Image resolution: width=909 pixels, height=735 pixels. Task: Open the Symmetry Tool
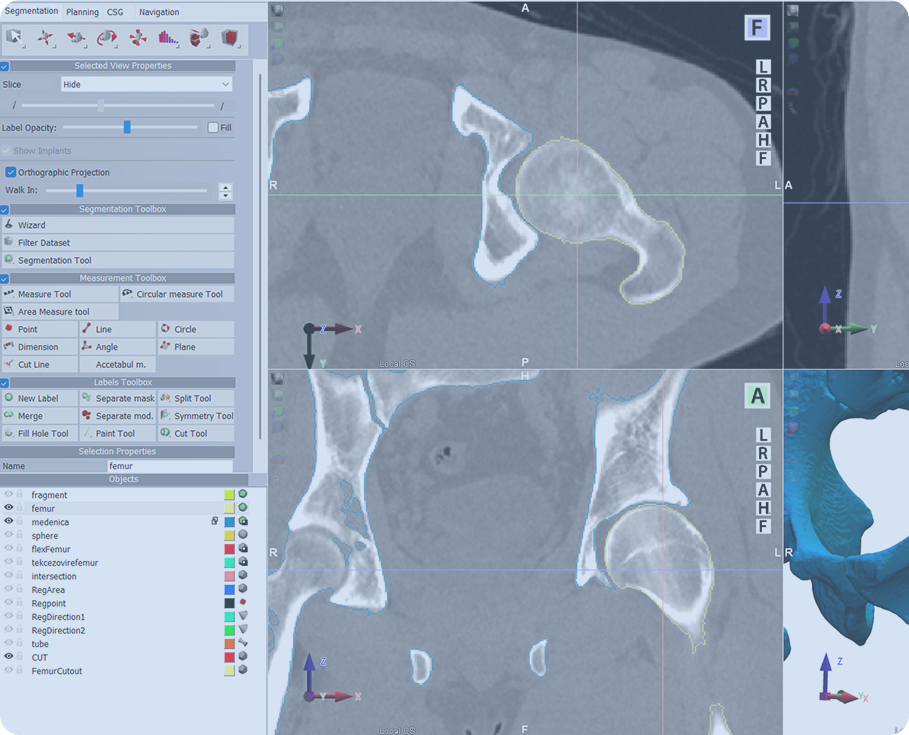tap(196, 416)
